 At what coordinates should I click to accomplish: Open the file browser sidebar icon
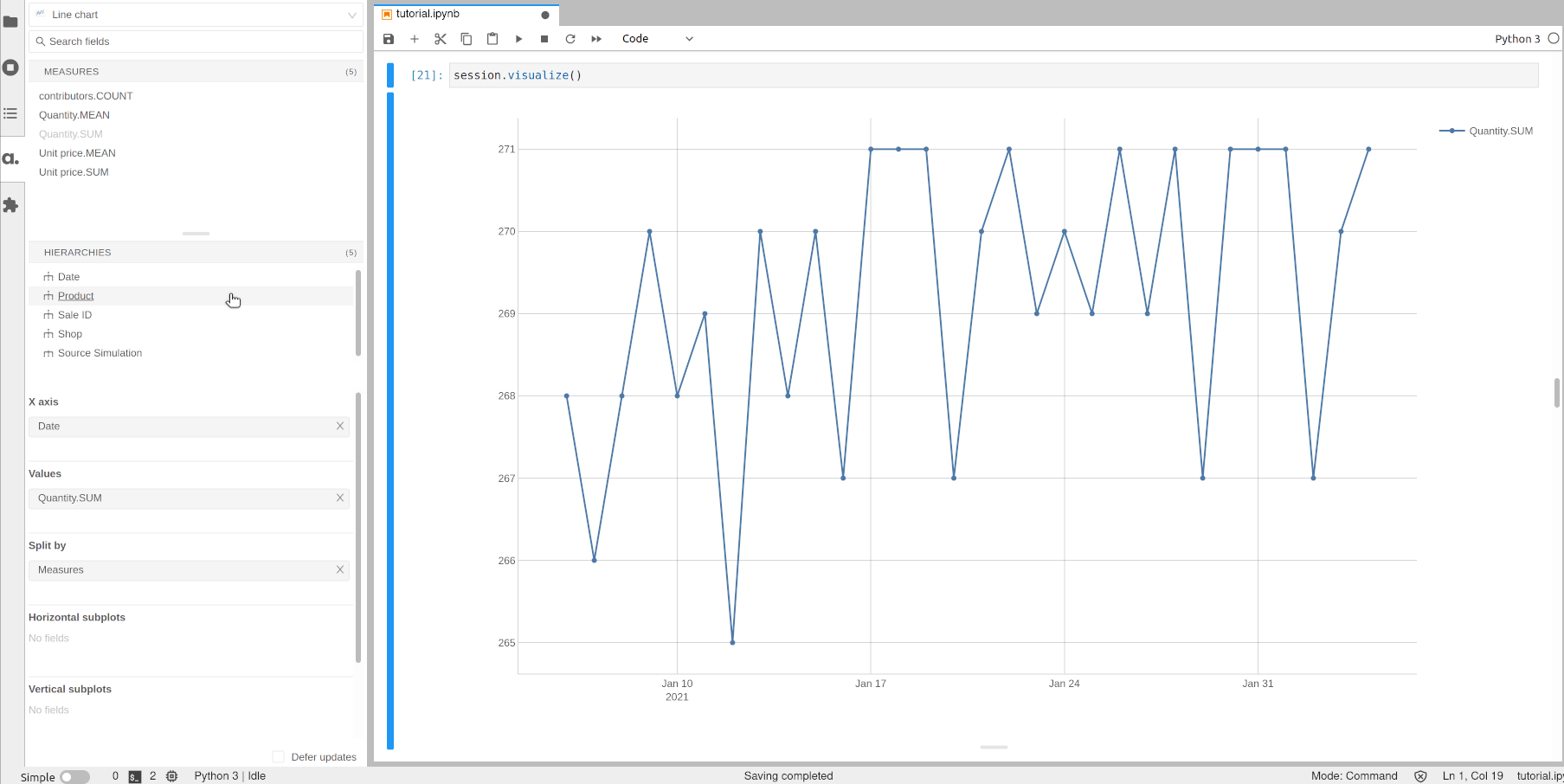10,22
